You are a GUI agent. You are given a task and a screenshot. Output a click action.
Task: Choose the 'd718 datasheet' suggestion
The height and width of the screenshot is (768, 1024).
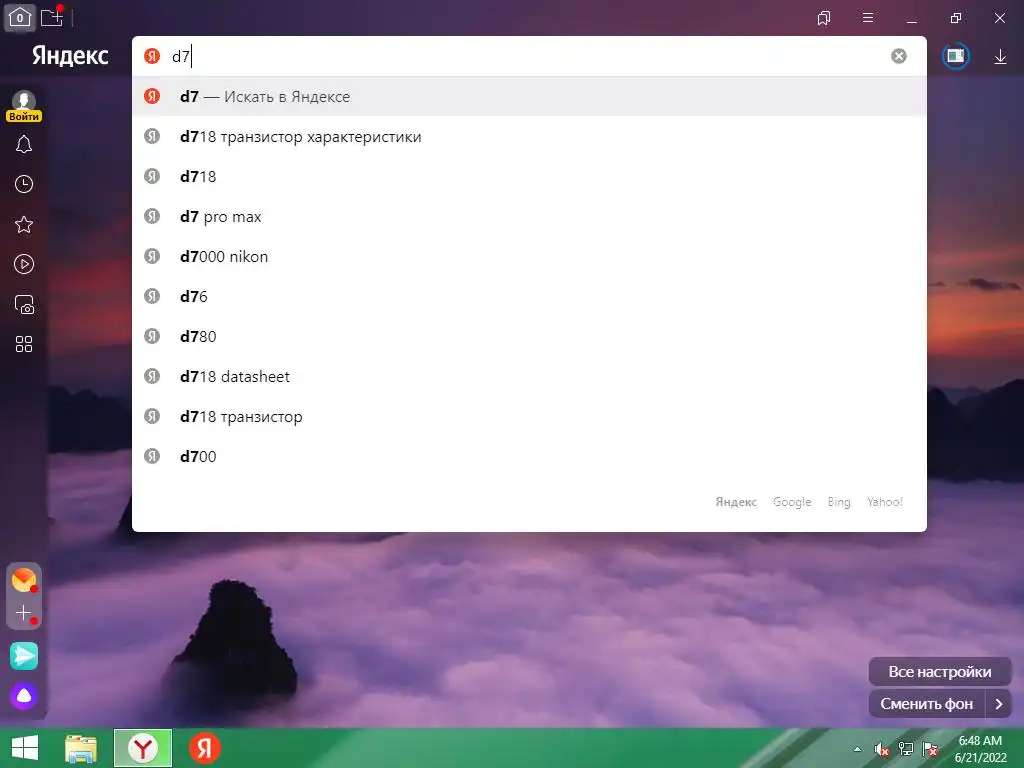[529, 376]
